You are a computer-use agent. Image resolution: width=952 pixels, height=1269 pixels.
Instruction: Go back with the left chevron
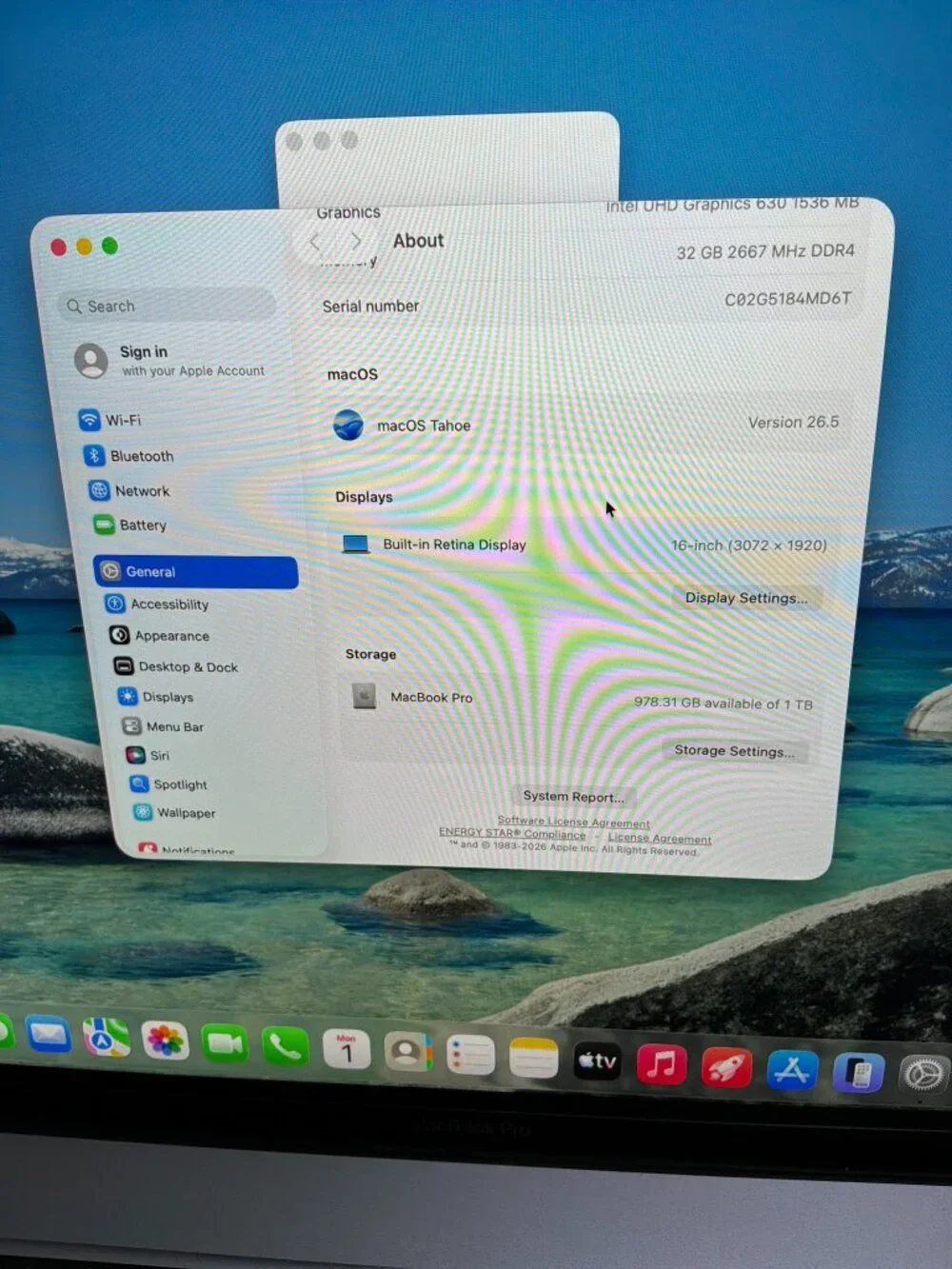[314, 242]
